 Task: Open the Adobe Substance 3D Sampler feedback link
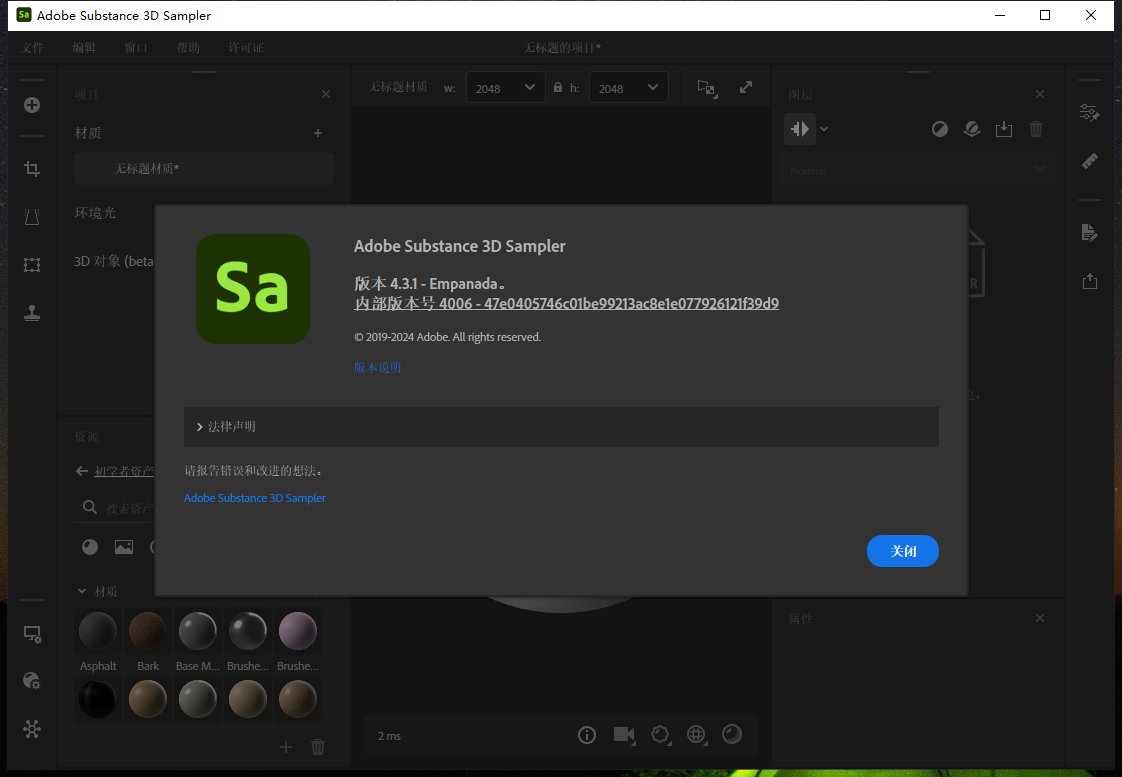tap(255, 498)
